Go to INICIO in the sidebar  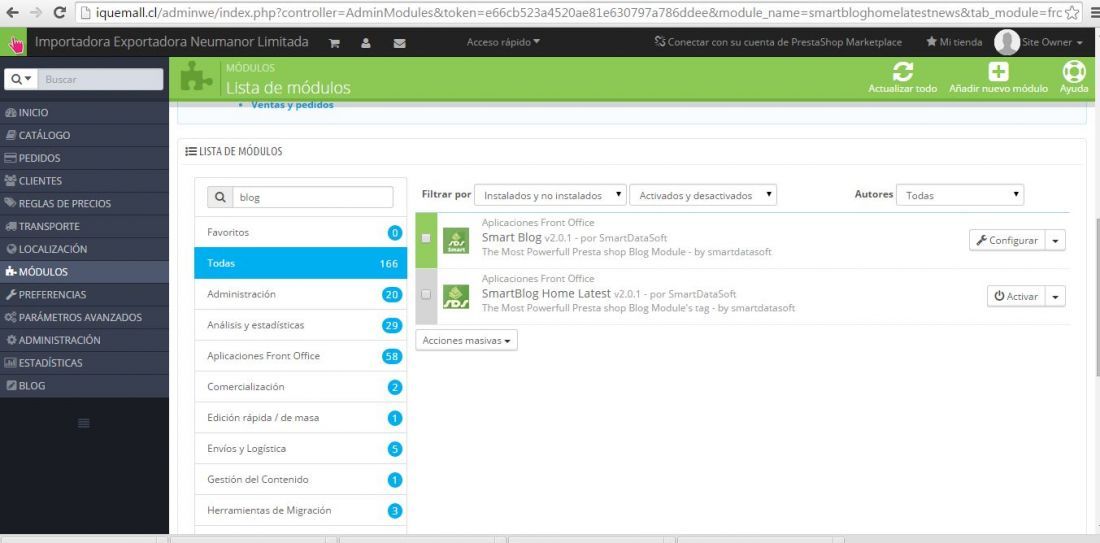(x=84, y=112)
